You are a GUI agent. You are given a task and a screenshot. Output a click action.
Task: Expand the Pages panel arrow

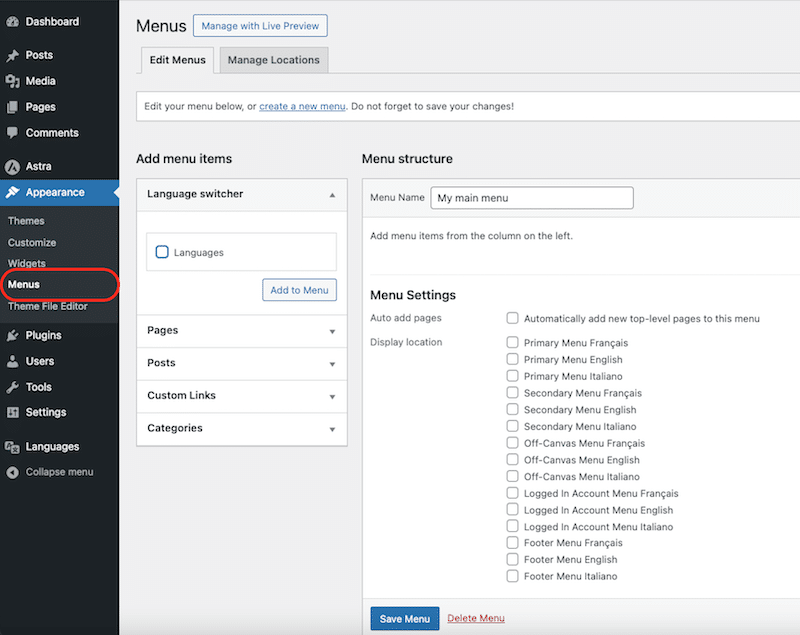point(332,331)
